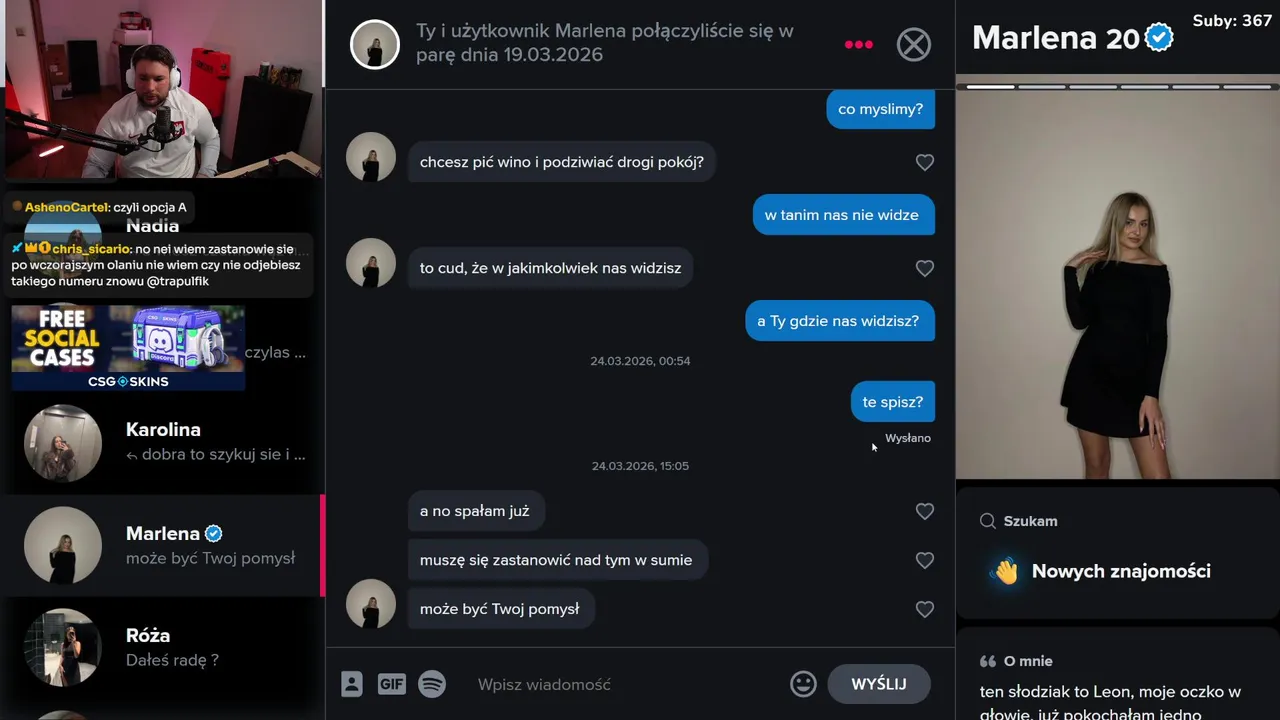Heart the message "muszę się zastanowić nad tym w sumie"
The width and height of the screenshot is (1280, 720).
point(925,560)
